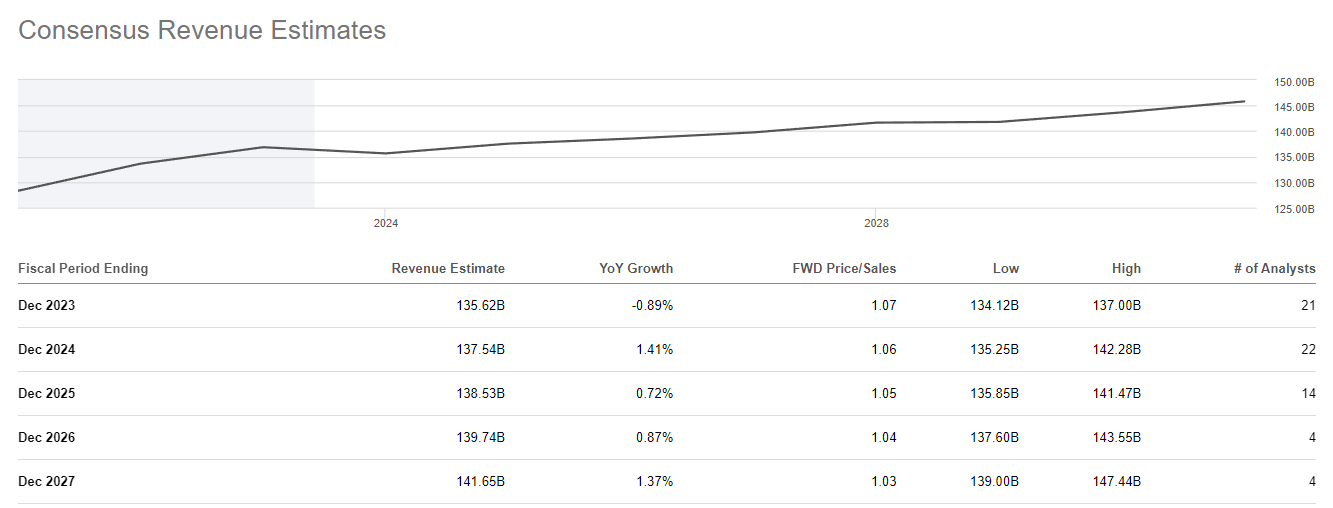This screenshot has width=1333, height=508.
Task: Select the Dec 2023 row label
Action: click(x=47, y=306)
